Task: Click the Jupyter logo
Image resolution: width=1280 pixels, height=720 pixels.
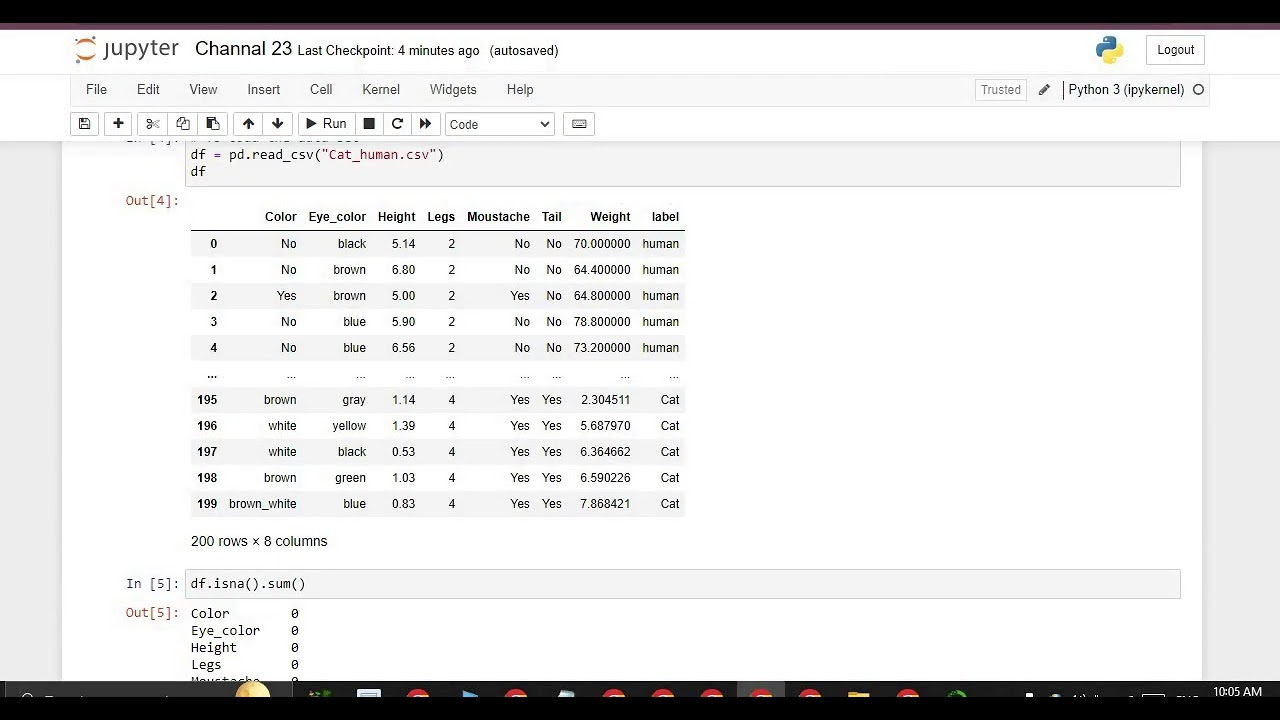Action: pyautogui.click(x=126, y=49)
